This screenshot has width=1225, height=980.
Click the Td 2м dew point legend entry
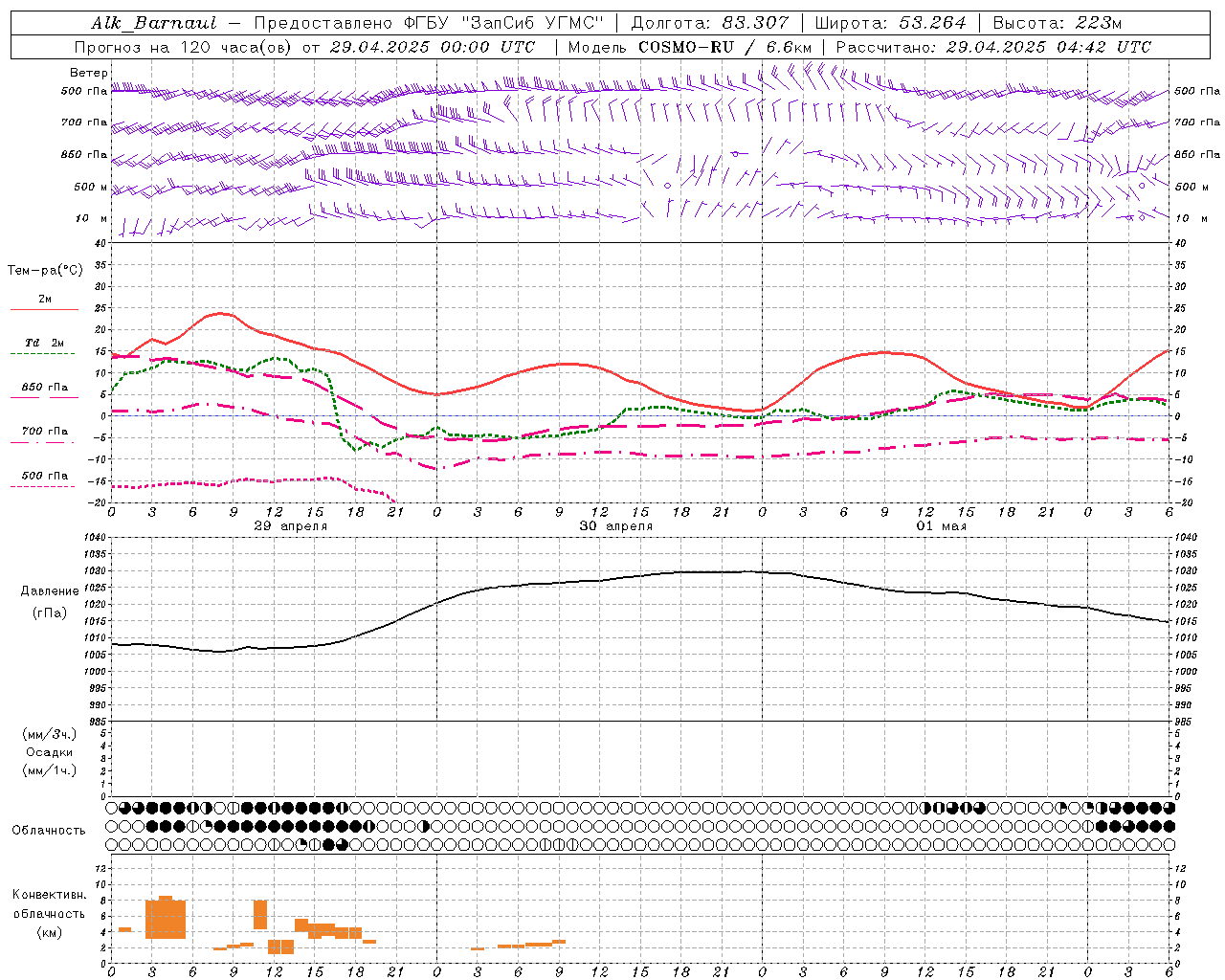coord(45,343)
